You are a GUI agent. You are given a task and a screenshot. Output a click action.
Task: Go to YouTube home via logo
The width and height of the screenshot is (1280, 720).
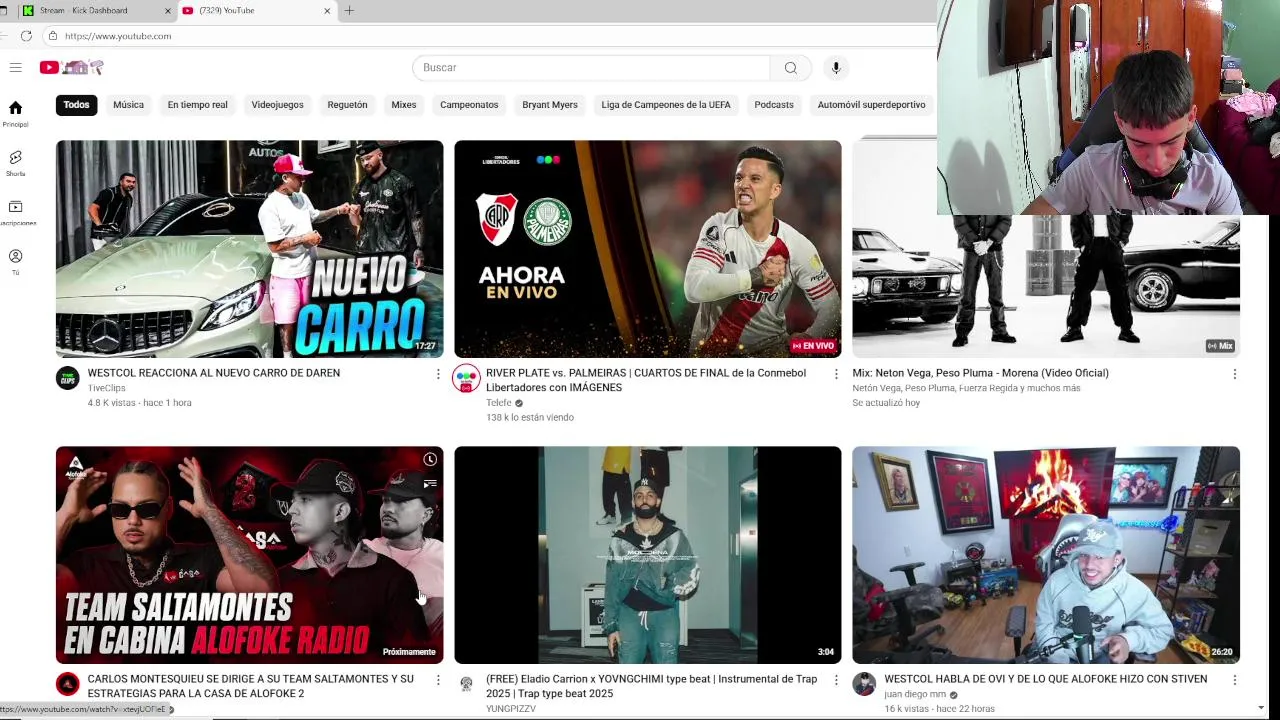coord(71,67)
